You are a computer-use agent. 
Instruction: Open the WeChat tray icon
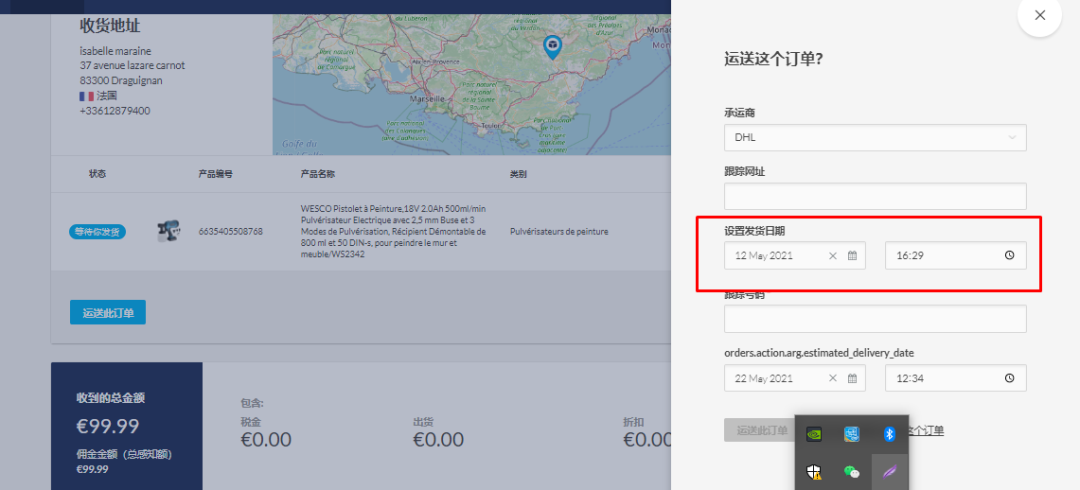pyautogui.click(x=851, y=472)
